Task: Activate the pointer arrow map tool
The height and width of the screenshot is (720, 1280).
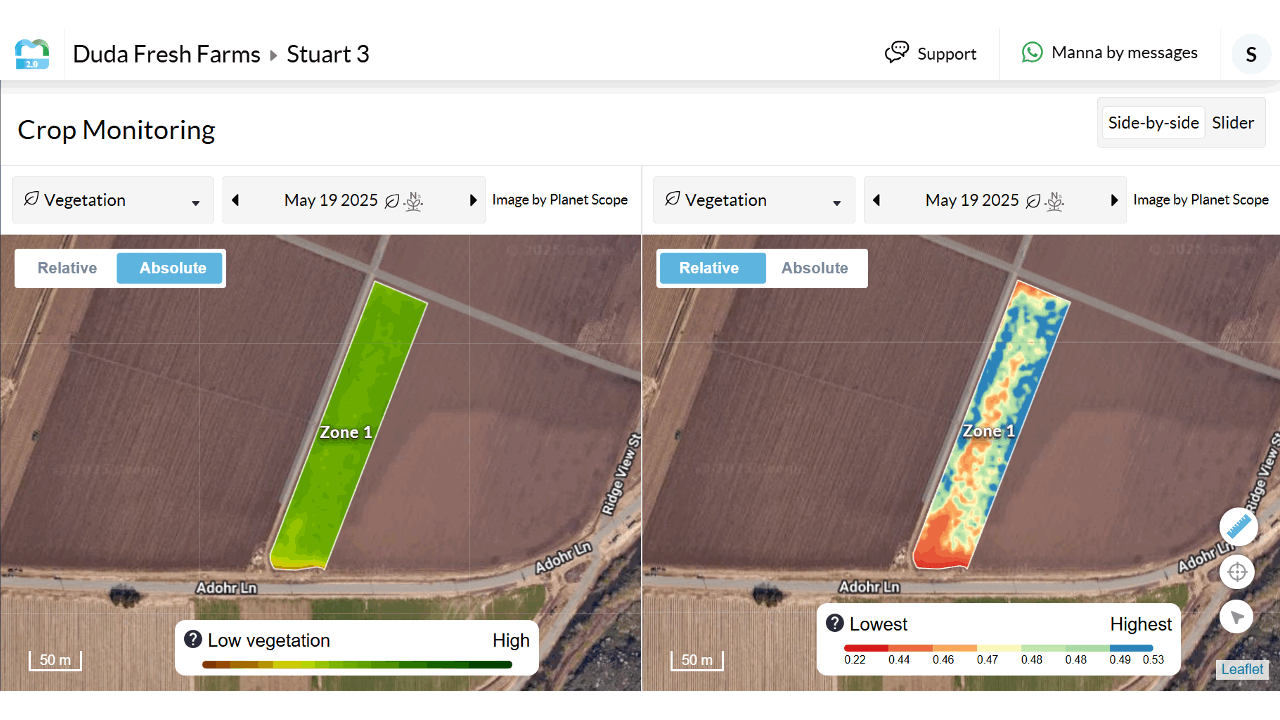Action: pos(1238,617)
